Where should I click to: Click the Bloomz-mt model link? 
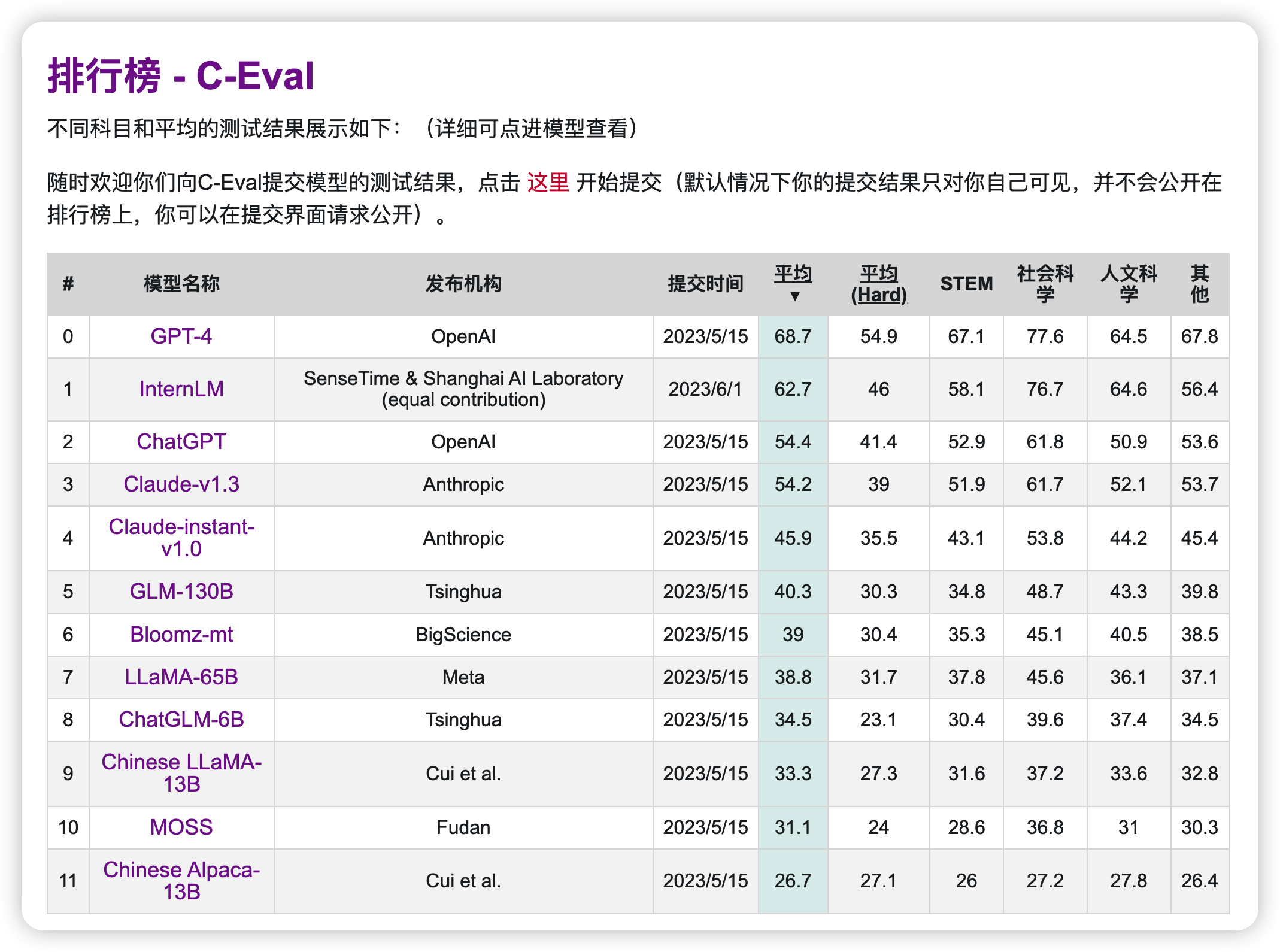click(181, 635)
